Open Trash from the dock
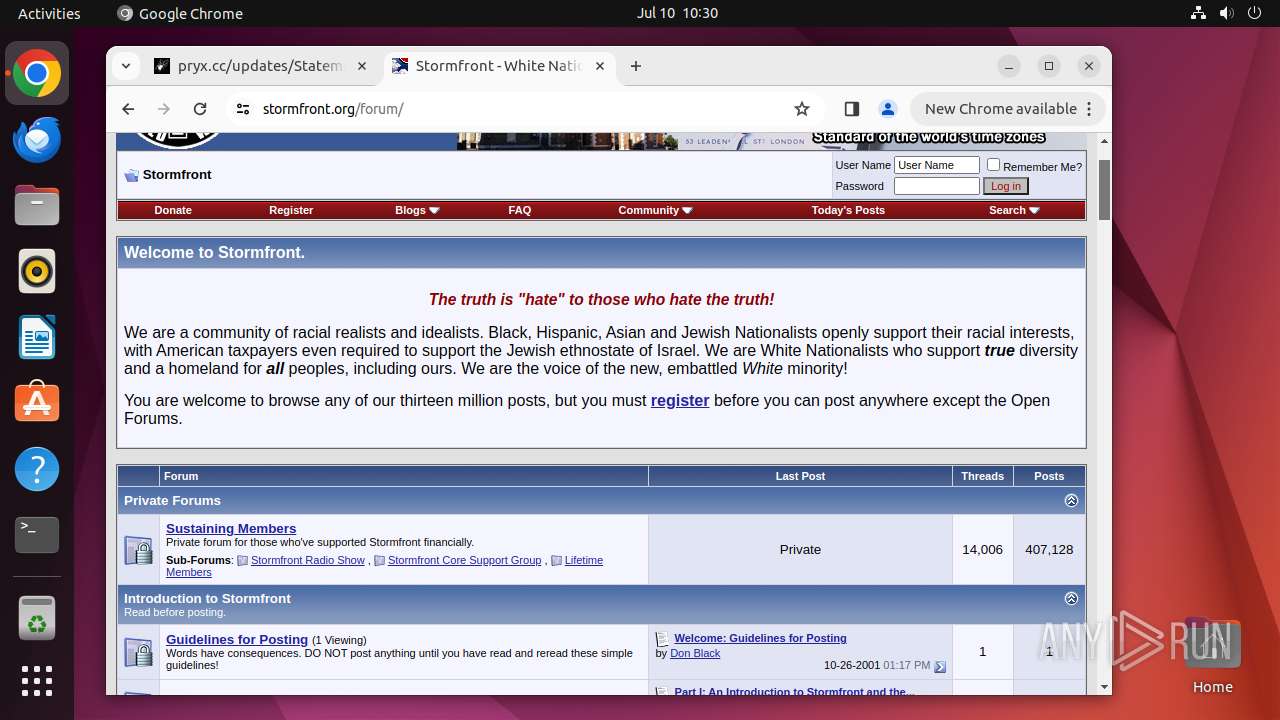 (37, 618)
